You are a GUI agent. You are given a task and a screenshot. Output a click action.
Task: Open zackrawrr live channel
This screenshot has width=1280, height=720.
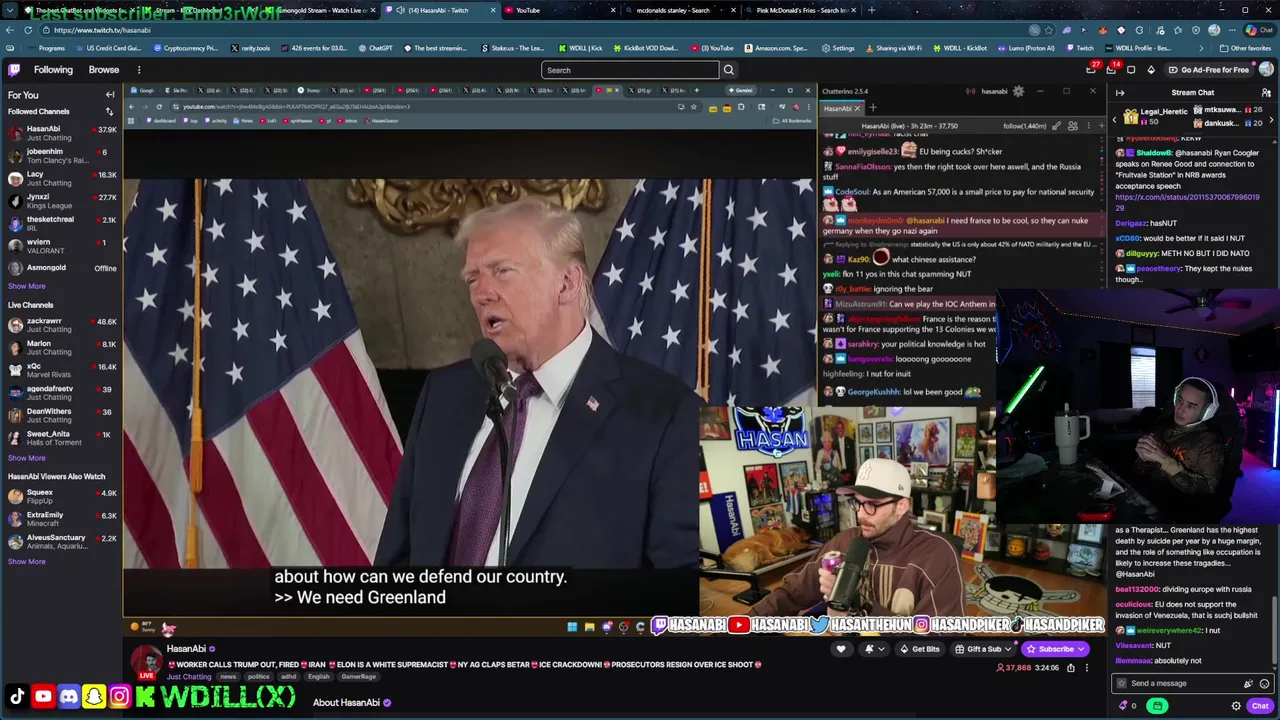tap(60, 325)
